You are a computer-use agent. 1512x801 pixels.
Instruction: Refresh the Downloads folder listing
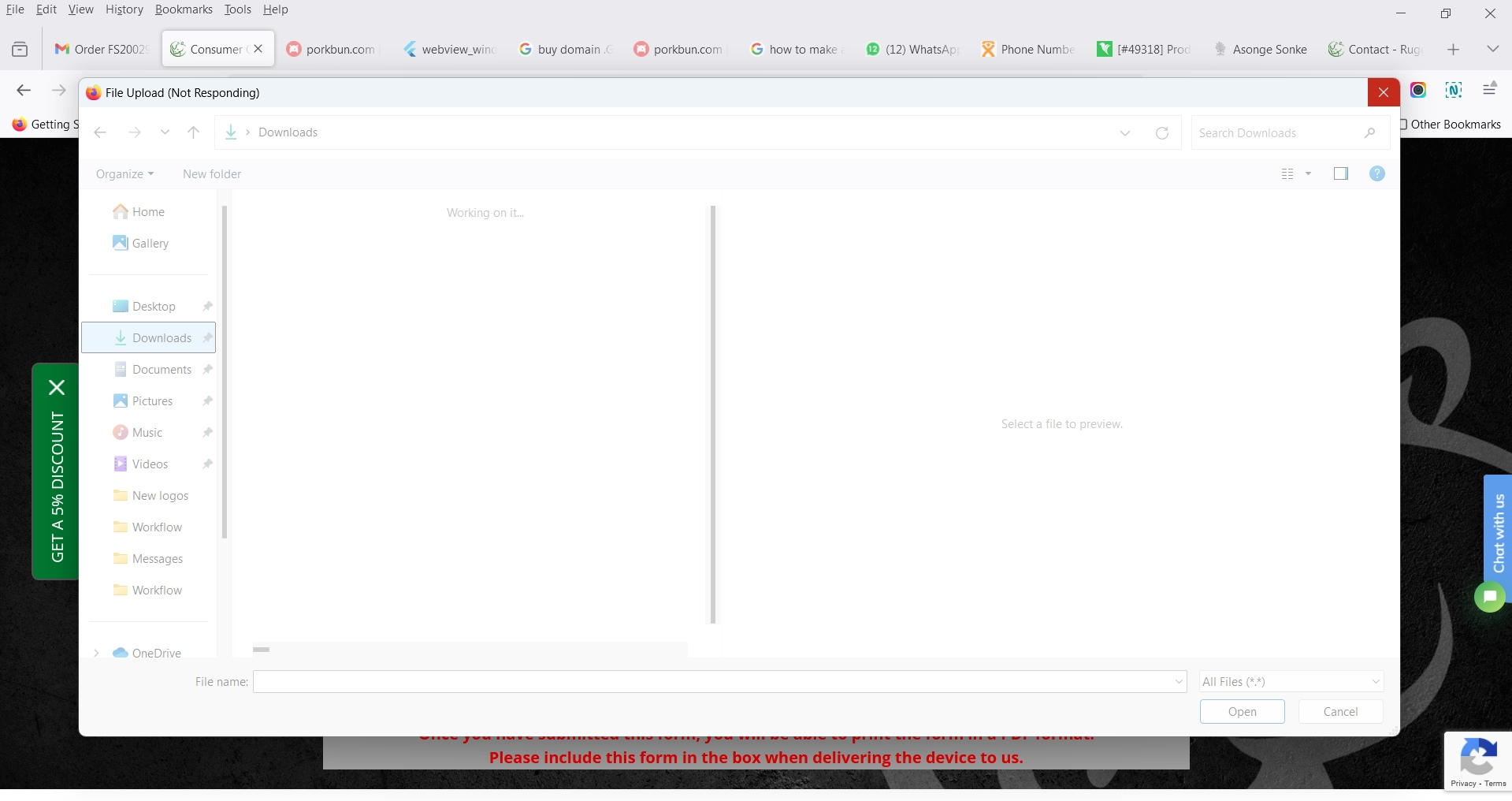1162,133
